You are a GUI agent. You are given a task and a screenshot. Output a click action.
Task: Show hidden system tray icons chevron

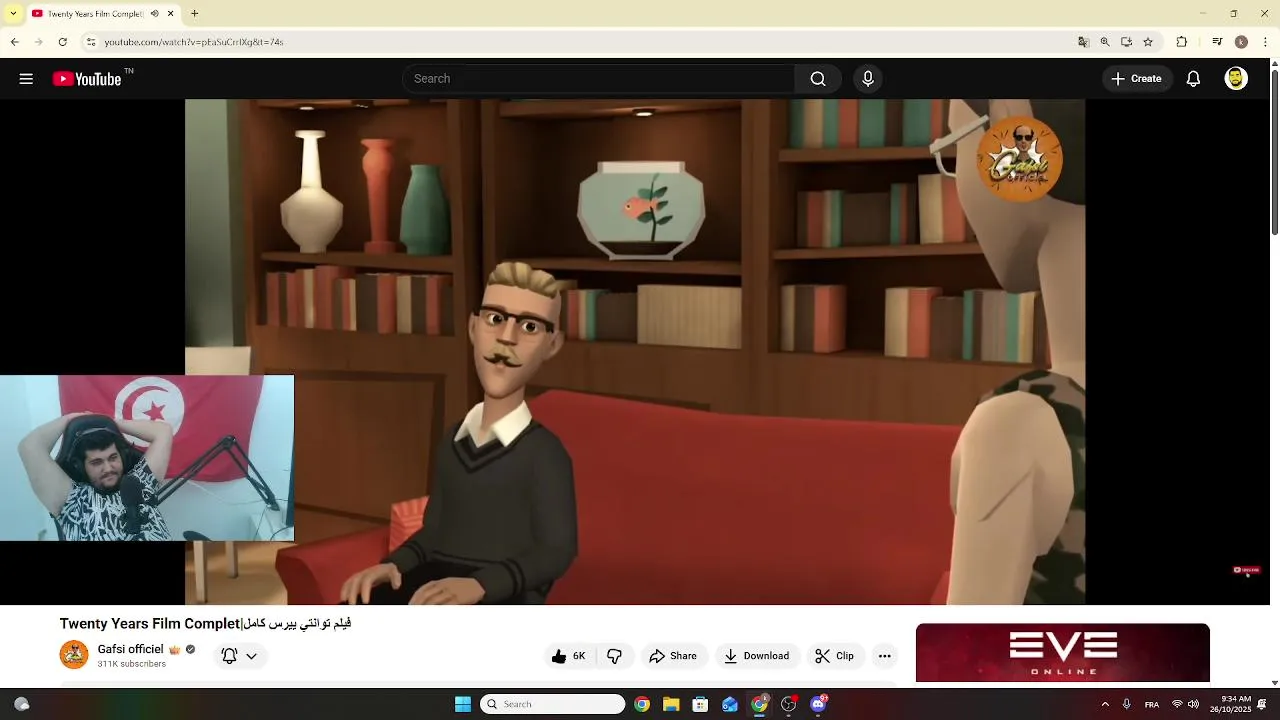coord(1105,704)
